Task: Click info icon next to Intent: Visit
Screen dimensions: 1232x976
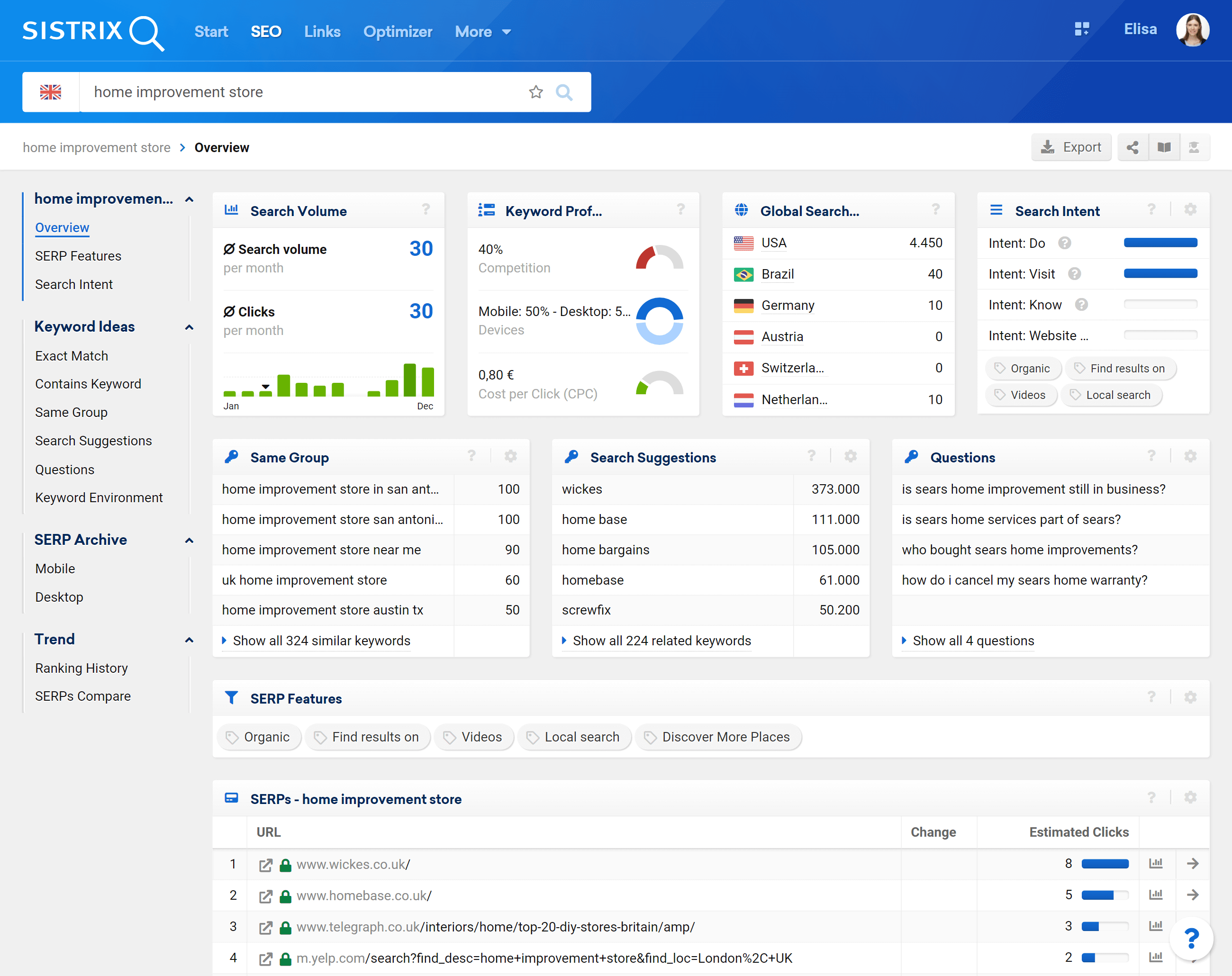Action: pos(1074,274)
